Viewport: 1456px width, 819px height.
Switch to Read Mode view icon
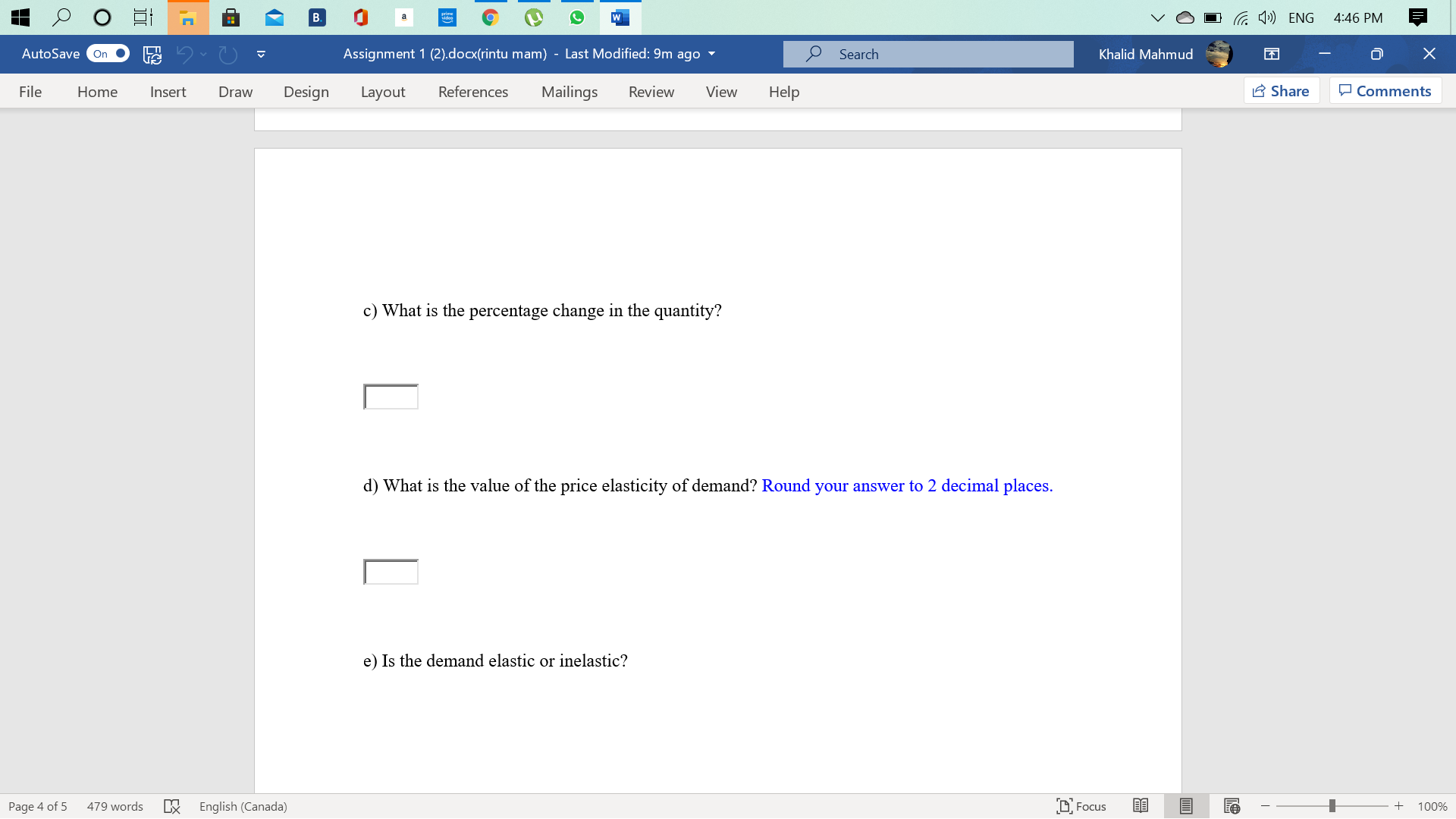click(x=1141, y=806)
